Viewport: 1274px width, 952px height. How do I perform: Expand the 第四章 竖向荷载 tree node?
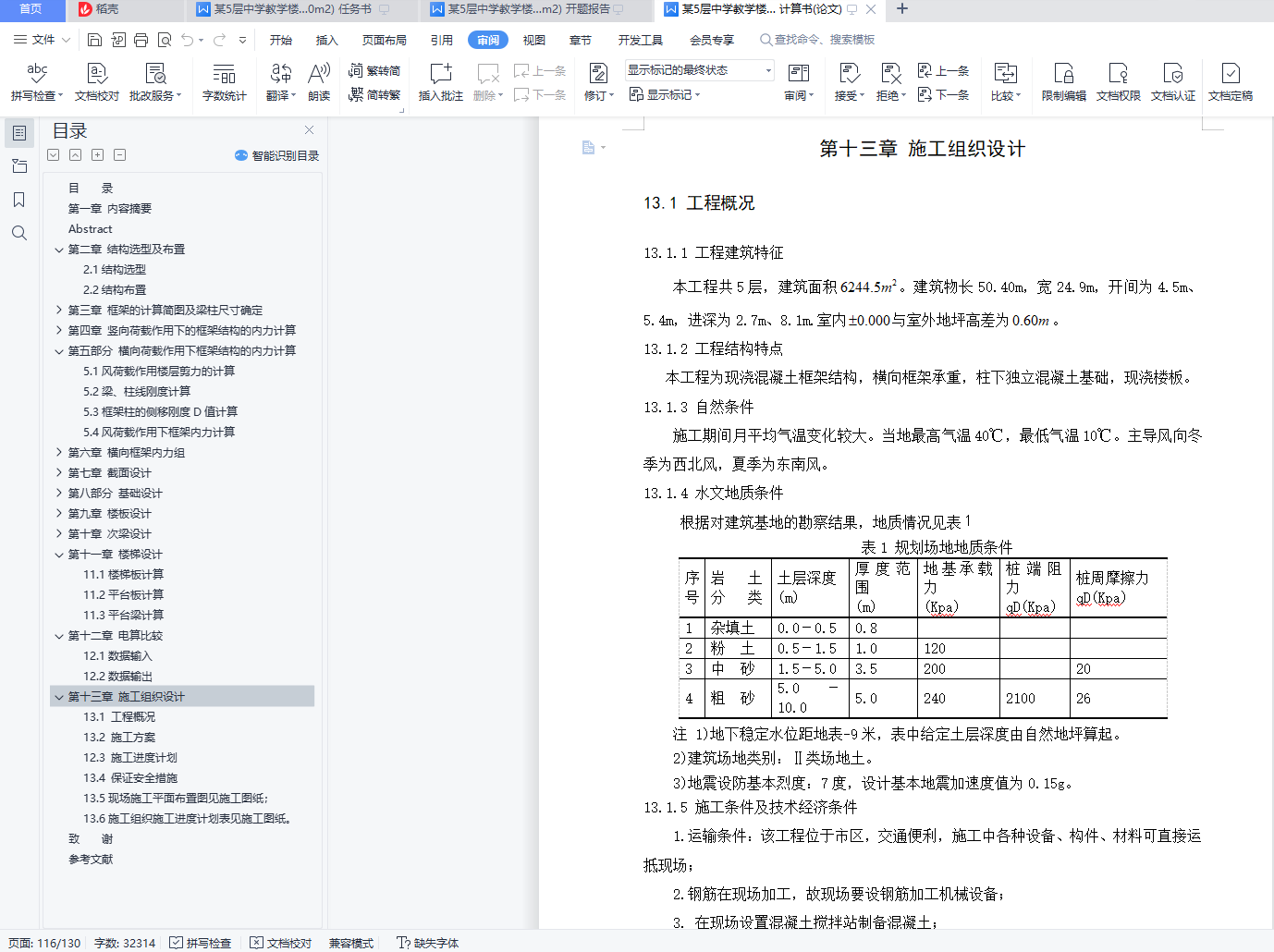[x=59, y=331]
